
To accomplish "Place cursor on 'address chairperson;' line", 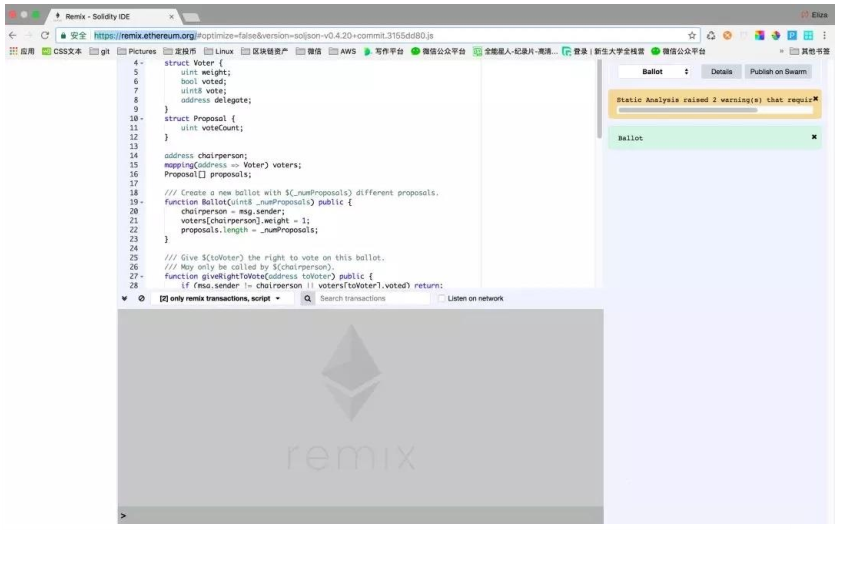I will 205,156.
